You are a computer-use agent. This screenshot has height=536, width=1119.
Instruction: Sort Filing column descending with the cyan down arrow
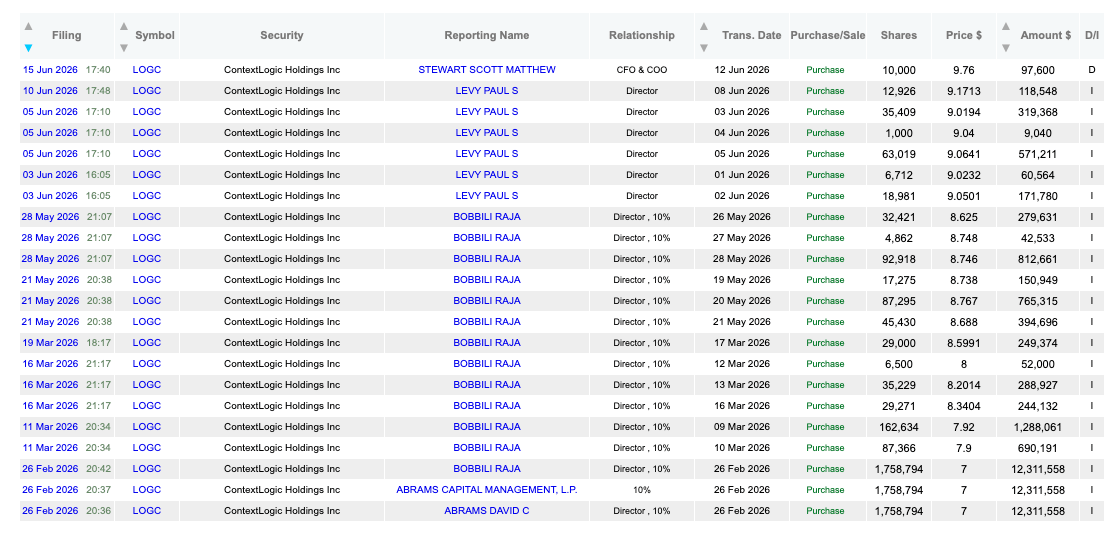pos(29,48)
